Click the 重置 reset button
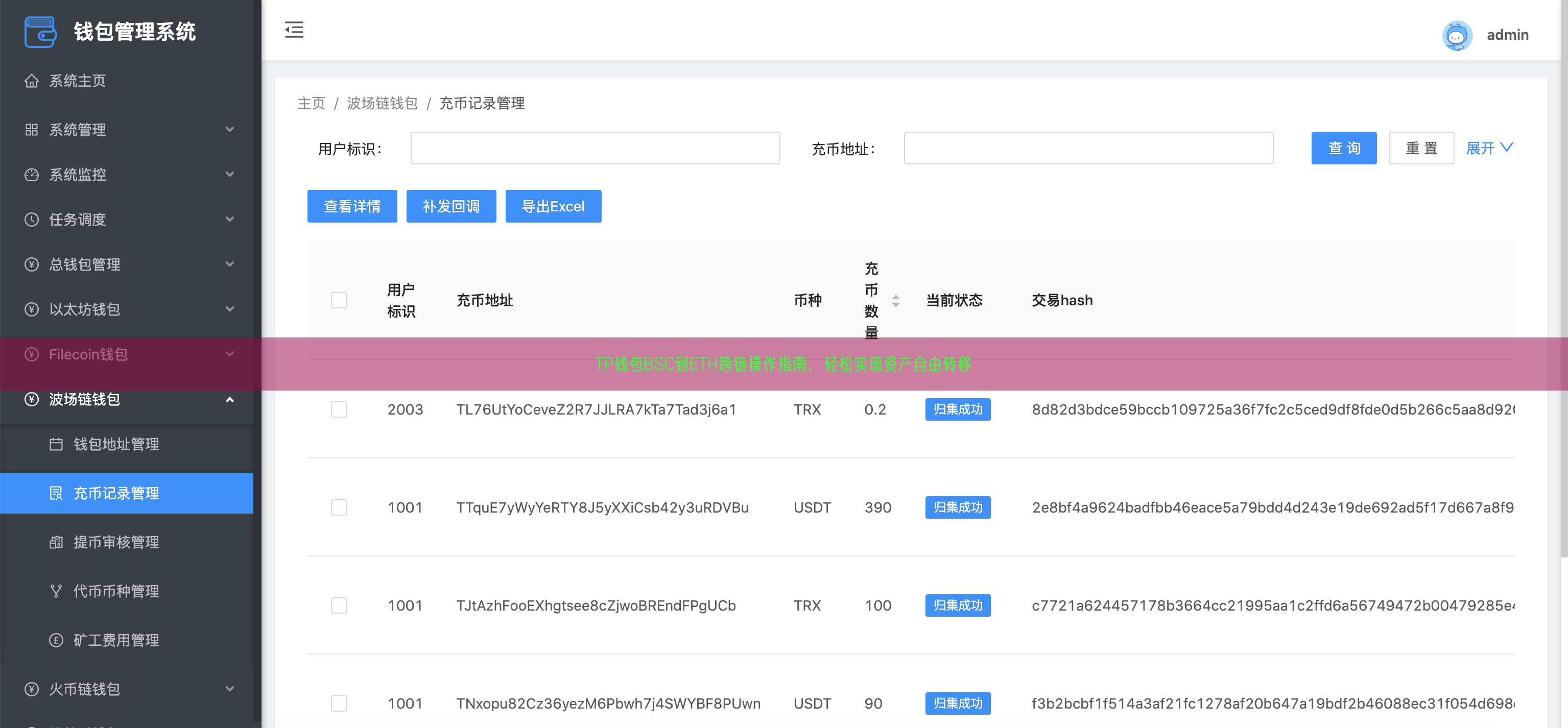This screenshot has height=728, width=1568. pos(1421,148)
